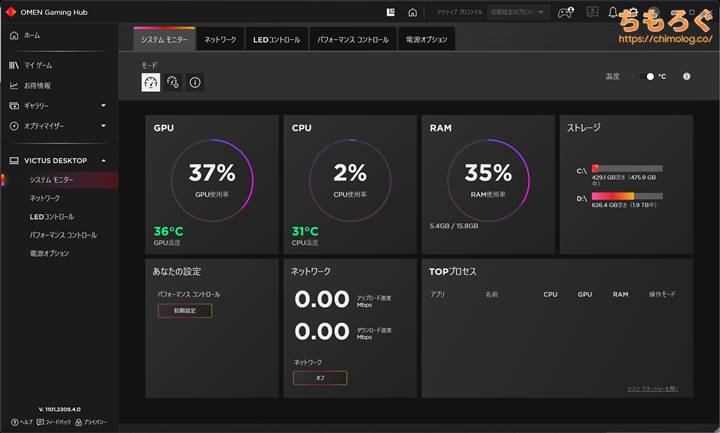Click the GPU usage 37% gauge
The image size is (720, 433).
pos(212,180)
